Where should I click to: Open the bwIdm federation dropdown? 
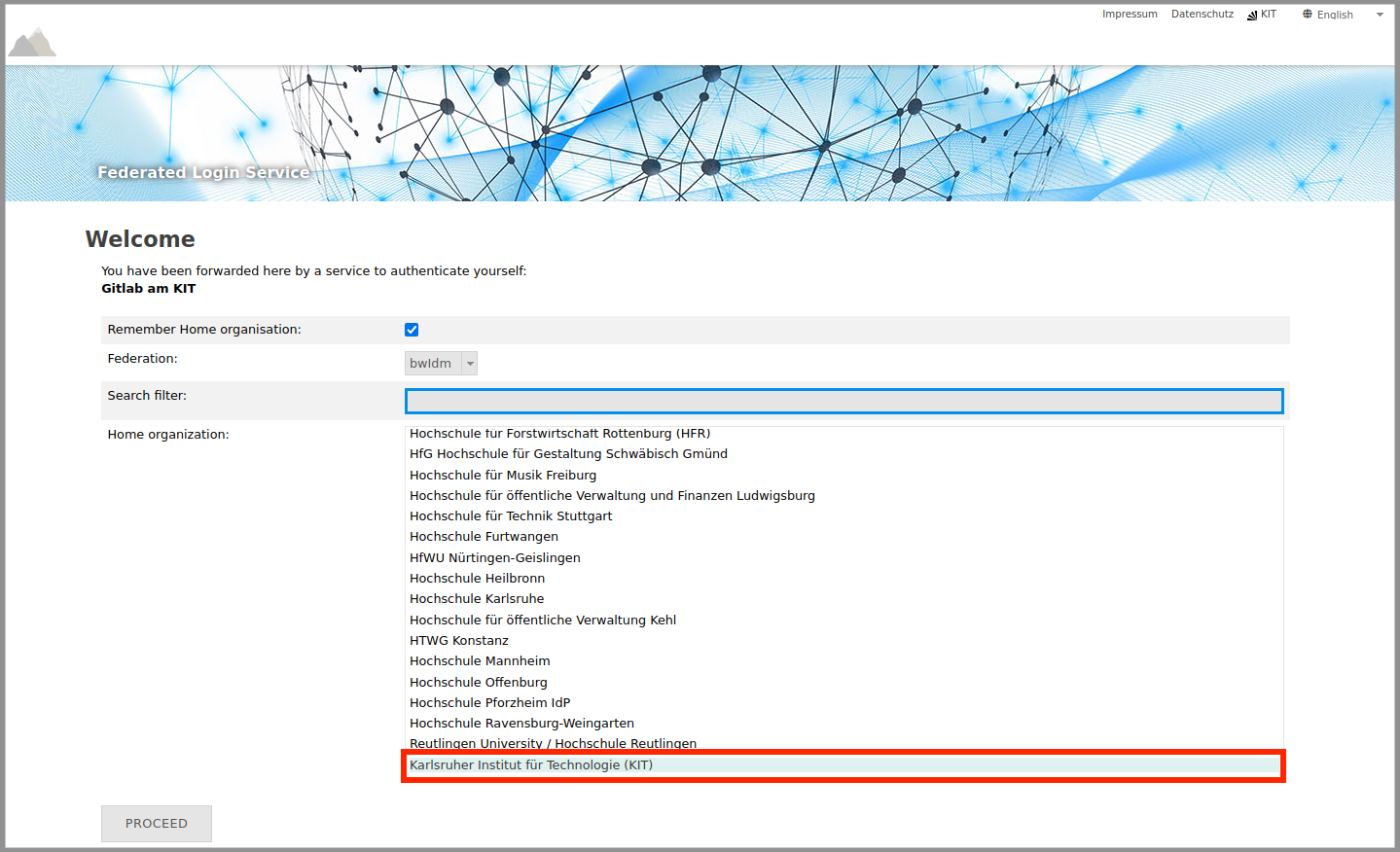click(441, 363)
